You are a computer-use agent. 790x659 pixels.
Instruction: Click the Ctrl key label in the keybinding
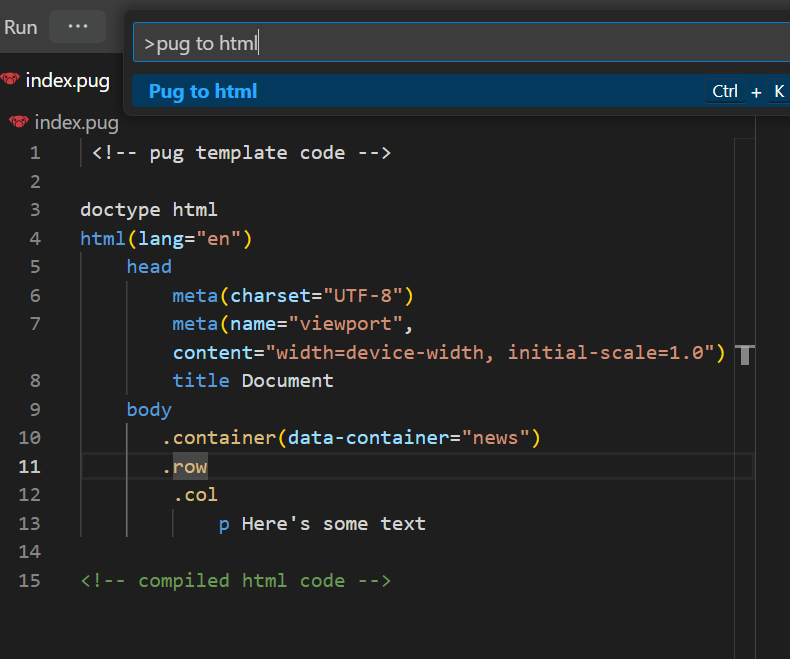click(725, 91)
